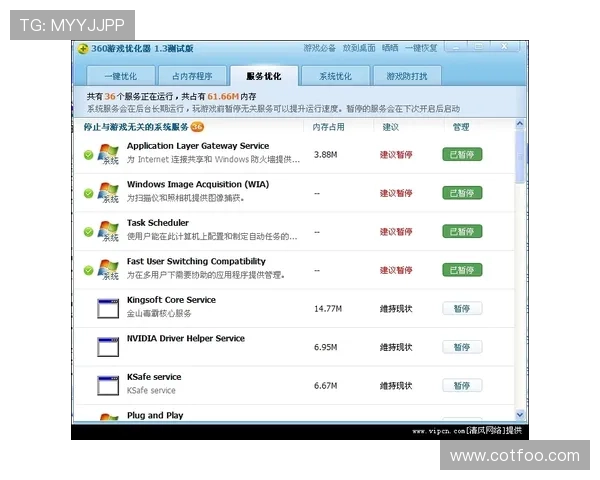Screen dimensions: 600x480
Task: Click window icon of Kingsoft Core Service
Action: click(108, 309)
